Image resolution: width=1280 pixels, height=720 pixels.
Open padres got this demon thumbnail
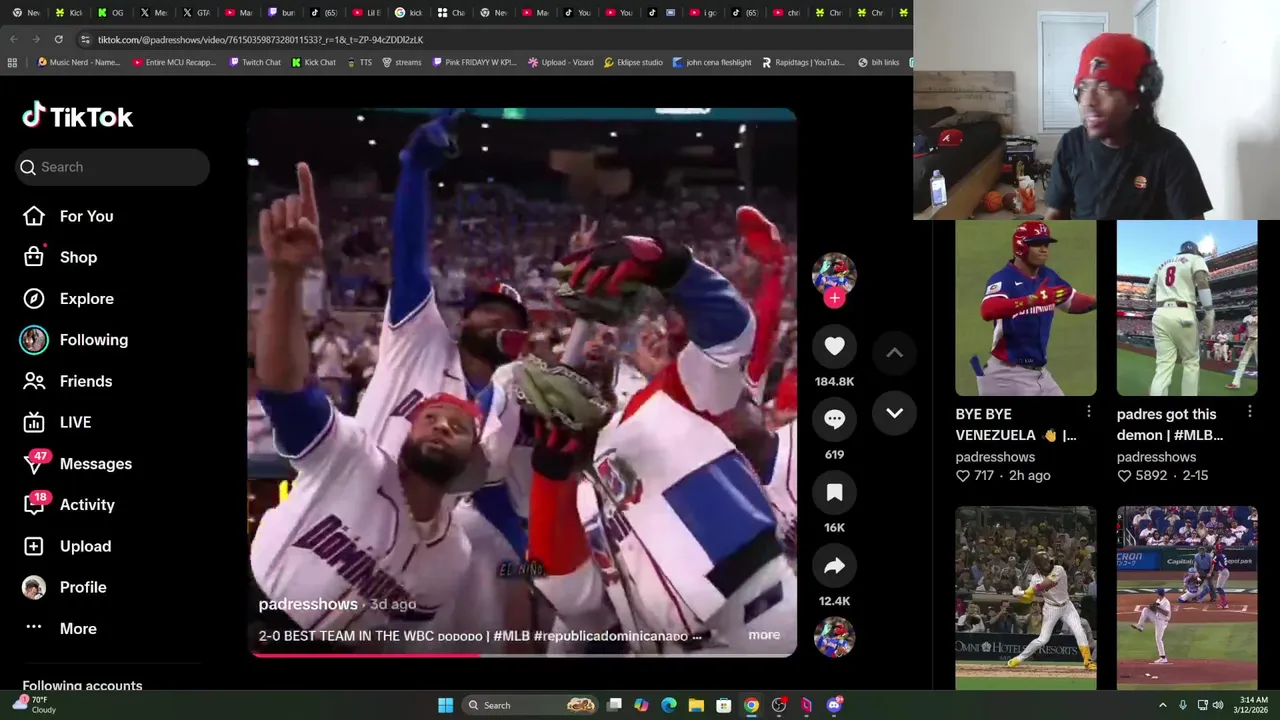1186,308
